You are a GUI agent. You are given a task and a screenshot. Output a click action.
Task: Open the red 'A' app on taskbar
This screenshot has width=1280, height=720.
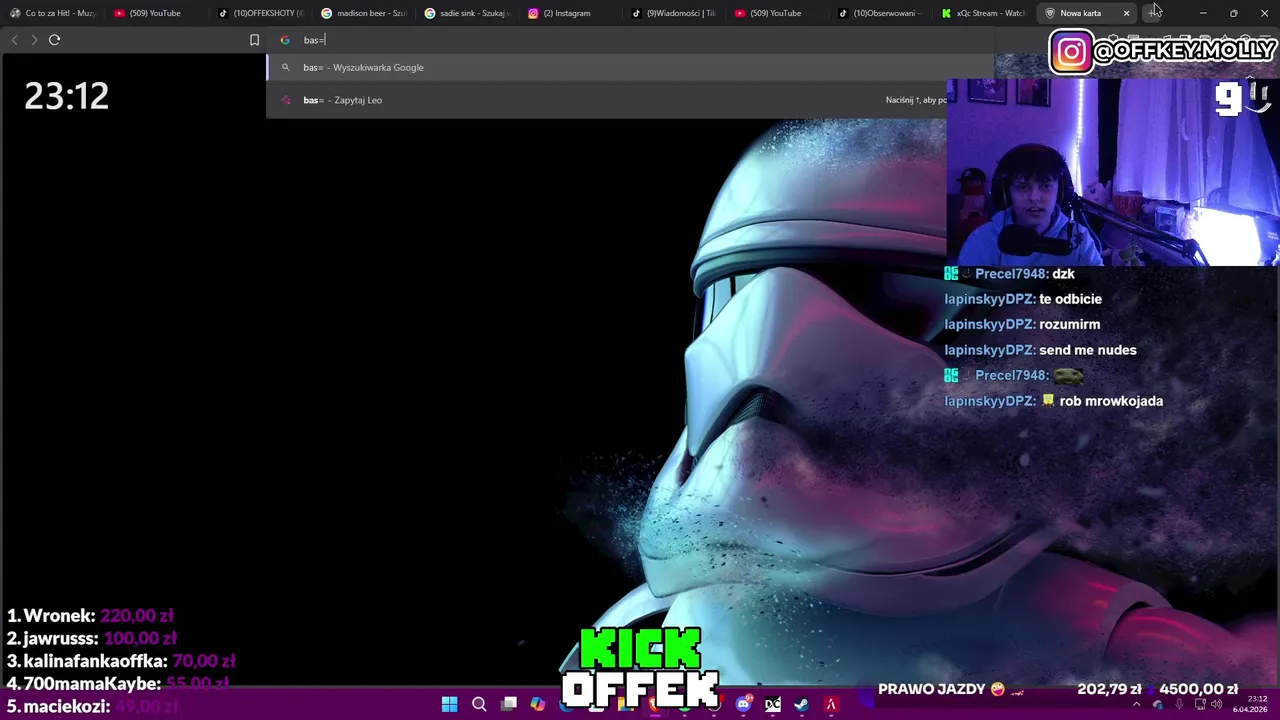(831, 705)
